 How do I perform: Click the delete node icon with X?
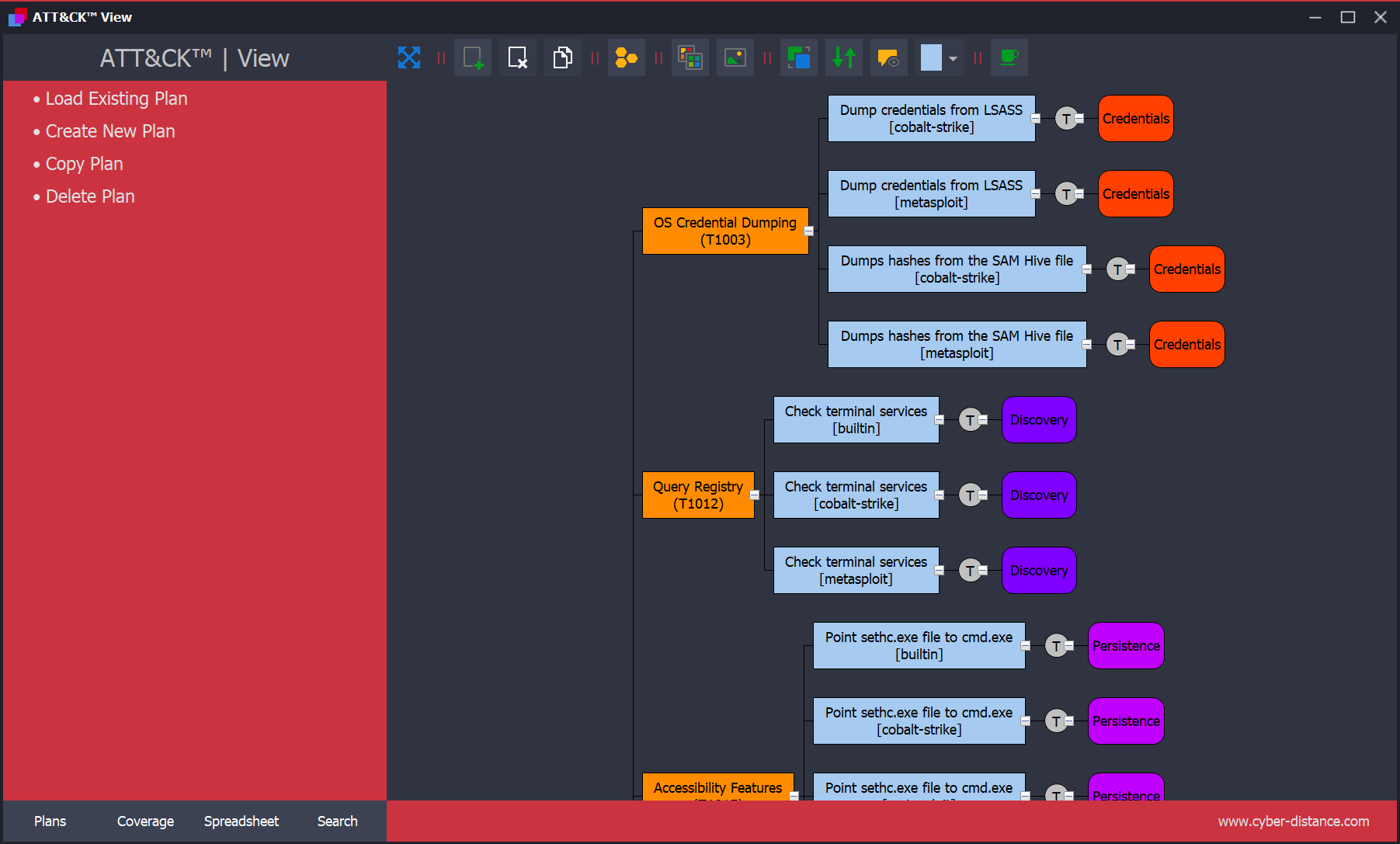[518, 57]
